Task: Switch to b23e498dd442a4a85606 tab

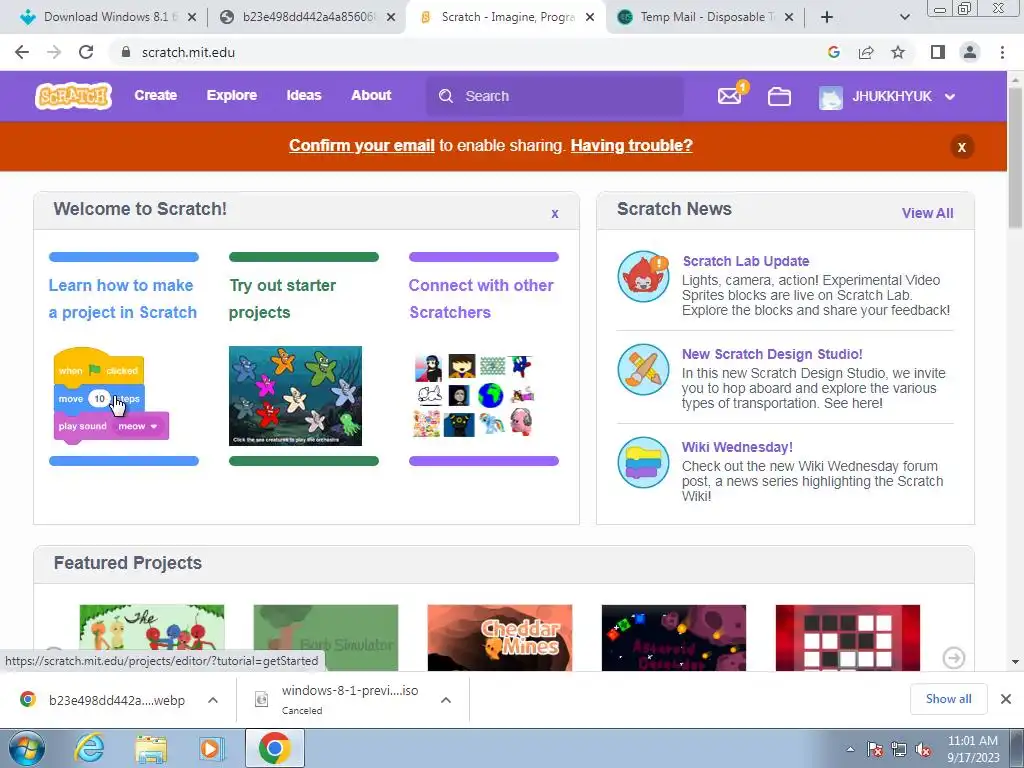Action: coord(307,17)
